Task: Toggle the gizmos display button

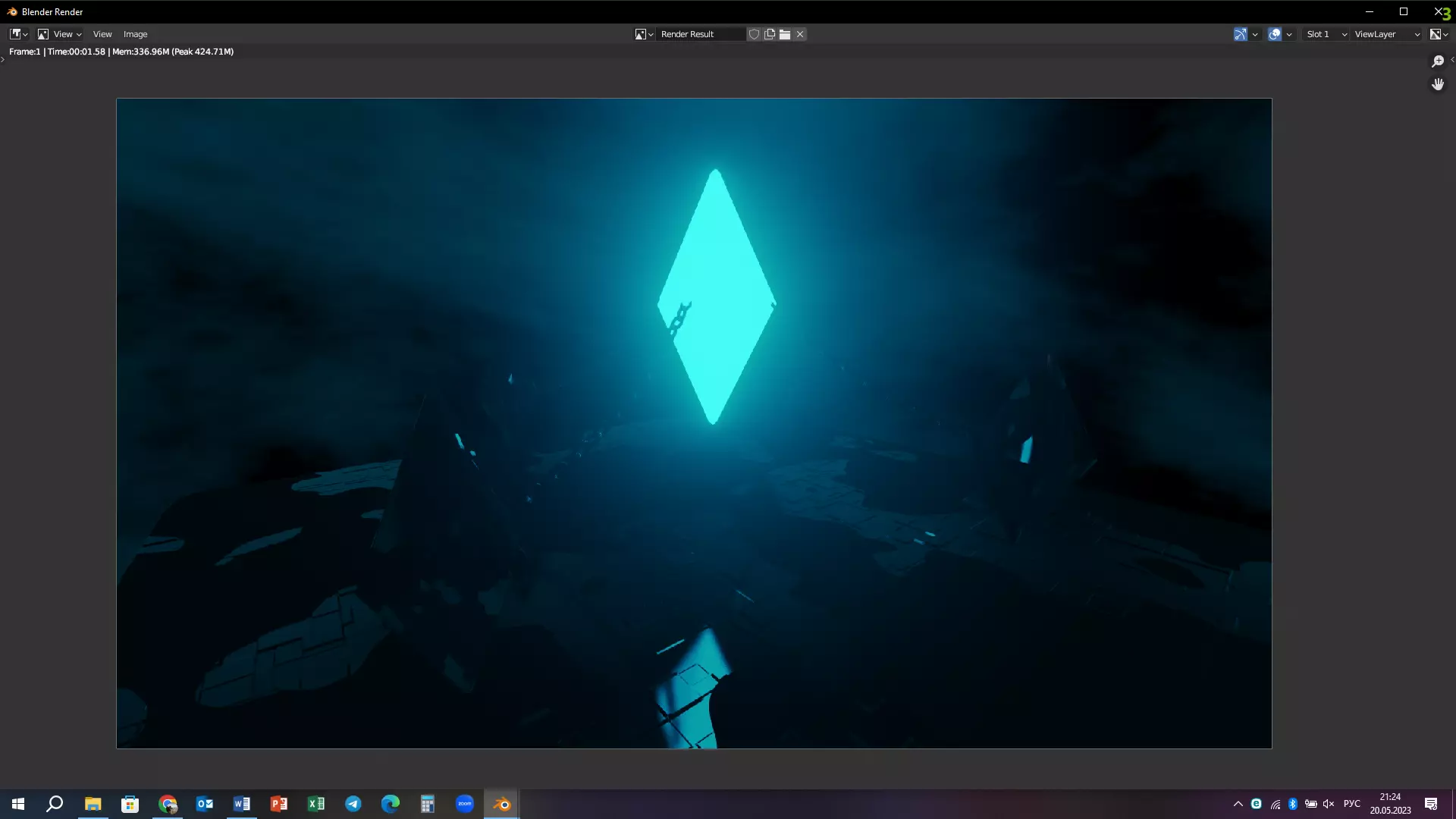Action: tap(1241, 34)
